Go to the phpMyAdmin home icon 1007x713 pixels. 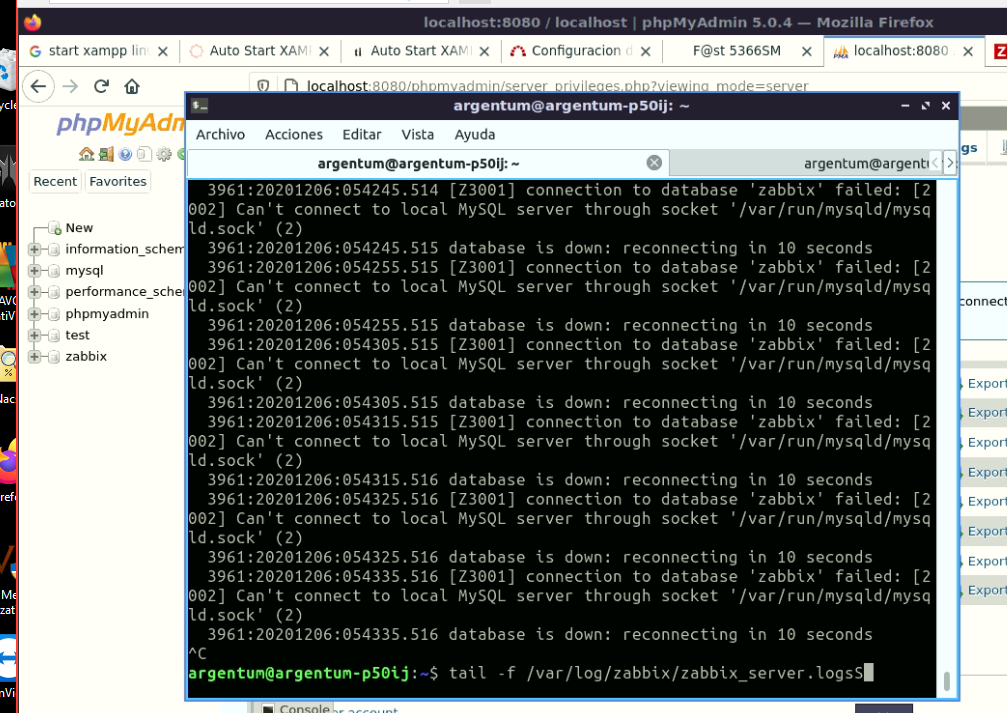[x=86, y=154]
